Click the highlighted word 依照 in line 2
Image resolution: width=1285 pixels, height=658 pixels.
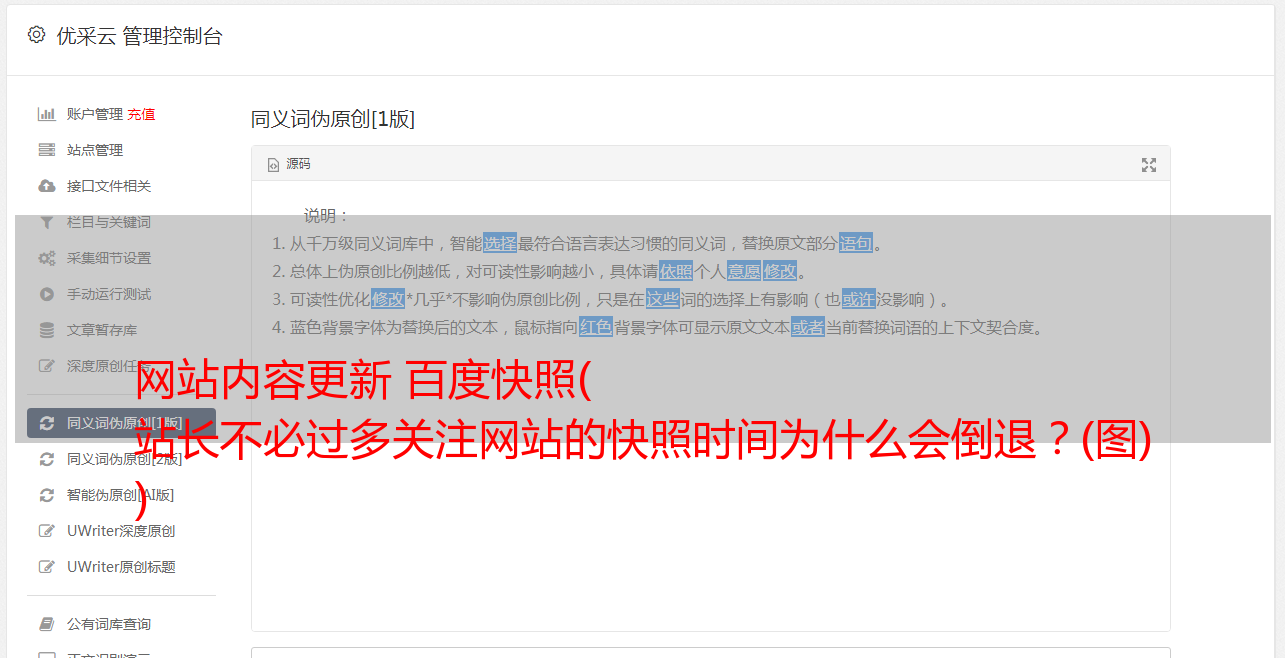click(676, 271)
